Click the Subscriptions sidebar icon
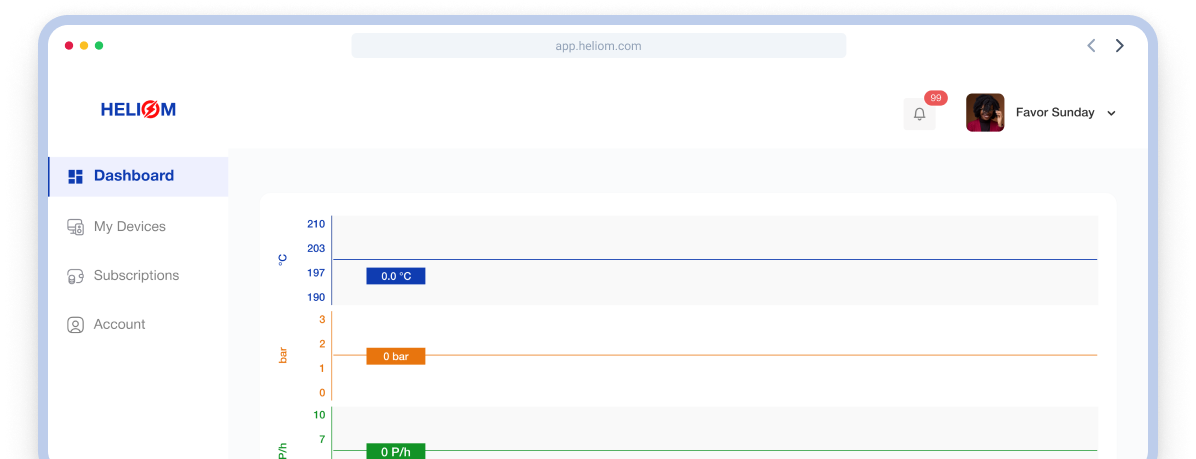1196x459 pixels. click(x=75, y=276)
